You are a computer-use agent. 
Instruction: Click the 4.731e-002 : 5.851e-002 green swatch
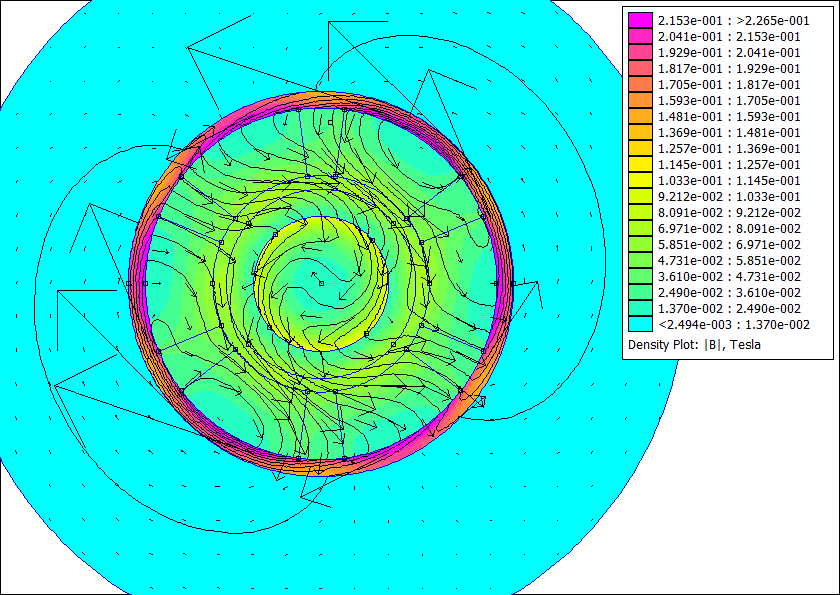coord(640,260)
